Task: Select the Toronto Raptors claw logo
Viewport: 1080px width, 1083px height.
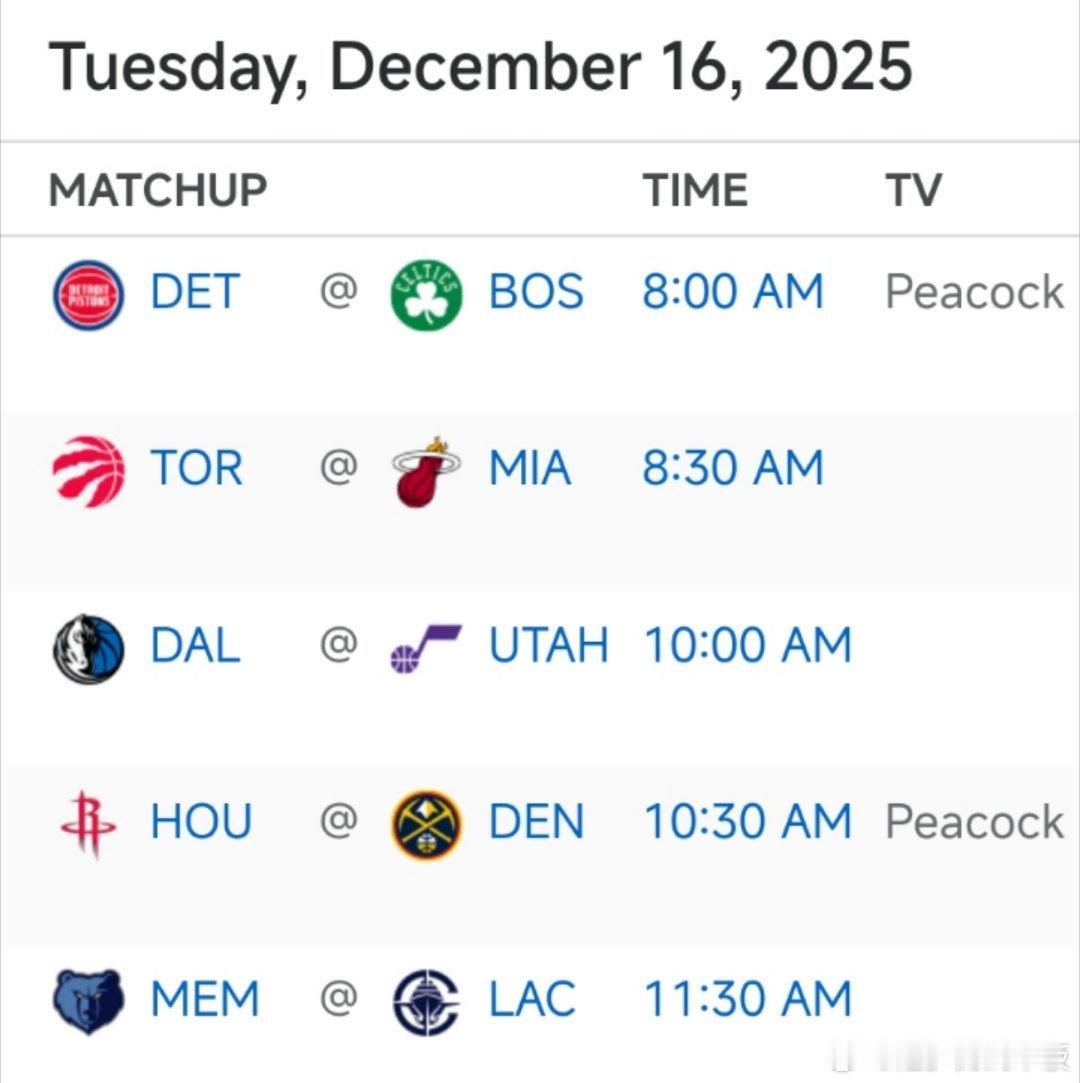Action: [88, 472]
